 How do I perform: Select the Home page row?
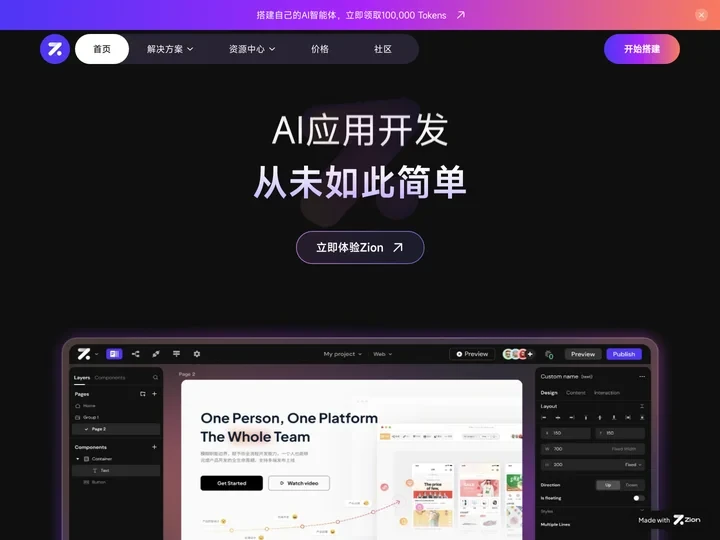point(116,406)
